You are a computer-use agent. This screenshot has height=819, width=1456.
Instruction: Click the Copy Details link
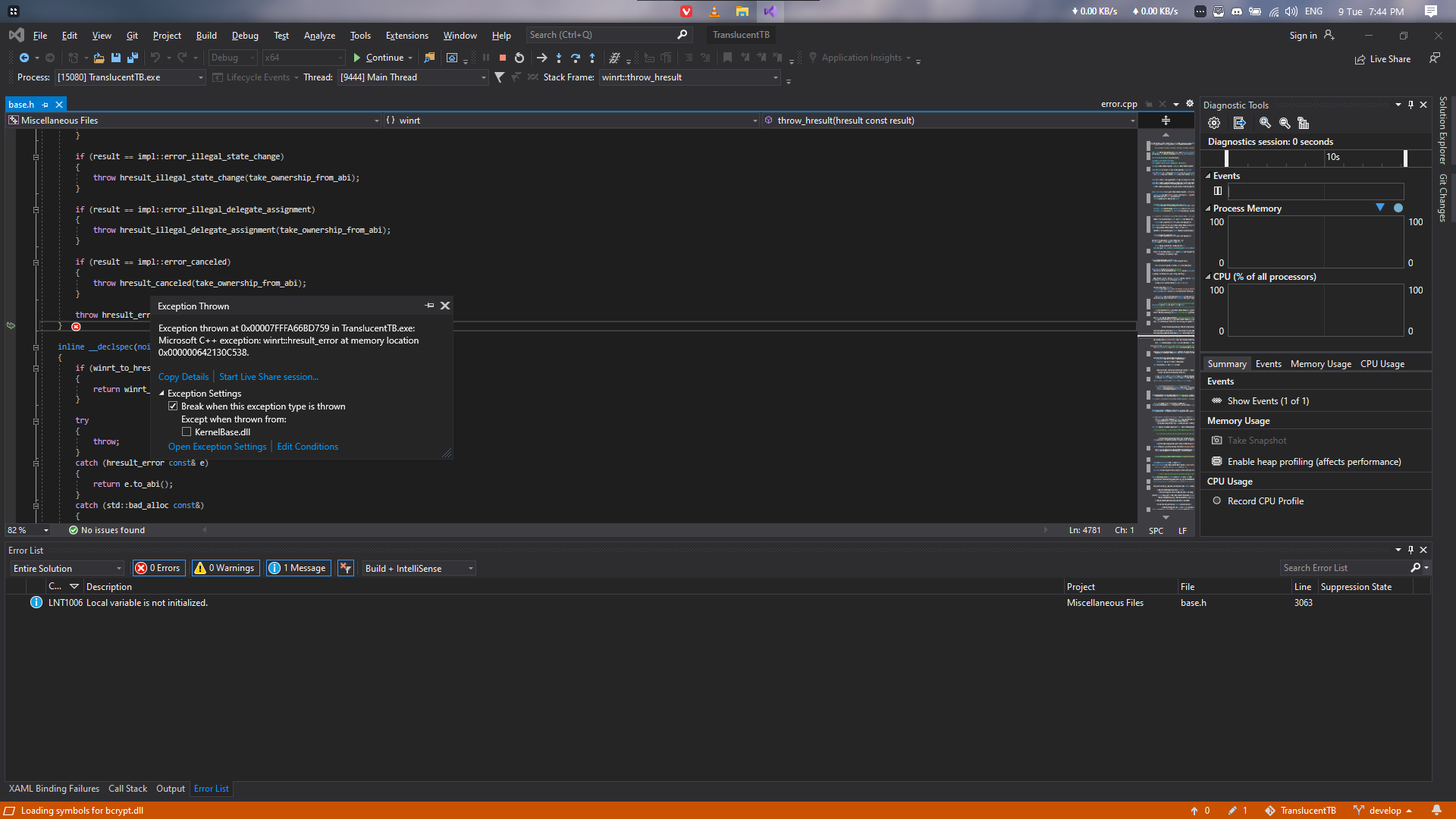184,377
